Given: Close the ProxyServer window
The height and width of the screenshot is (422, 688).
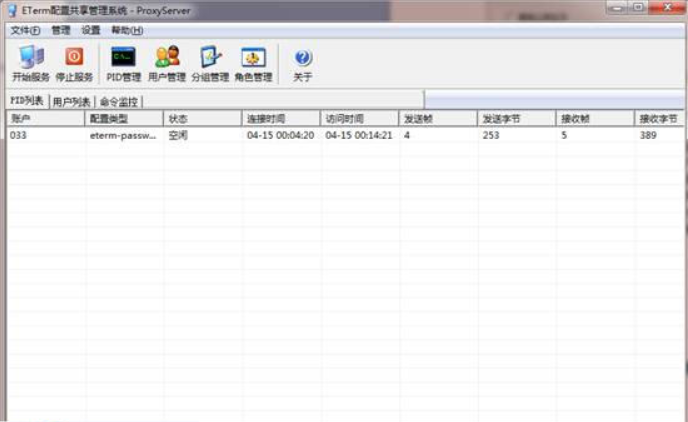Looking at the screenshot, I should [x=667, y=7].
